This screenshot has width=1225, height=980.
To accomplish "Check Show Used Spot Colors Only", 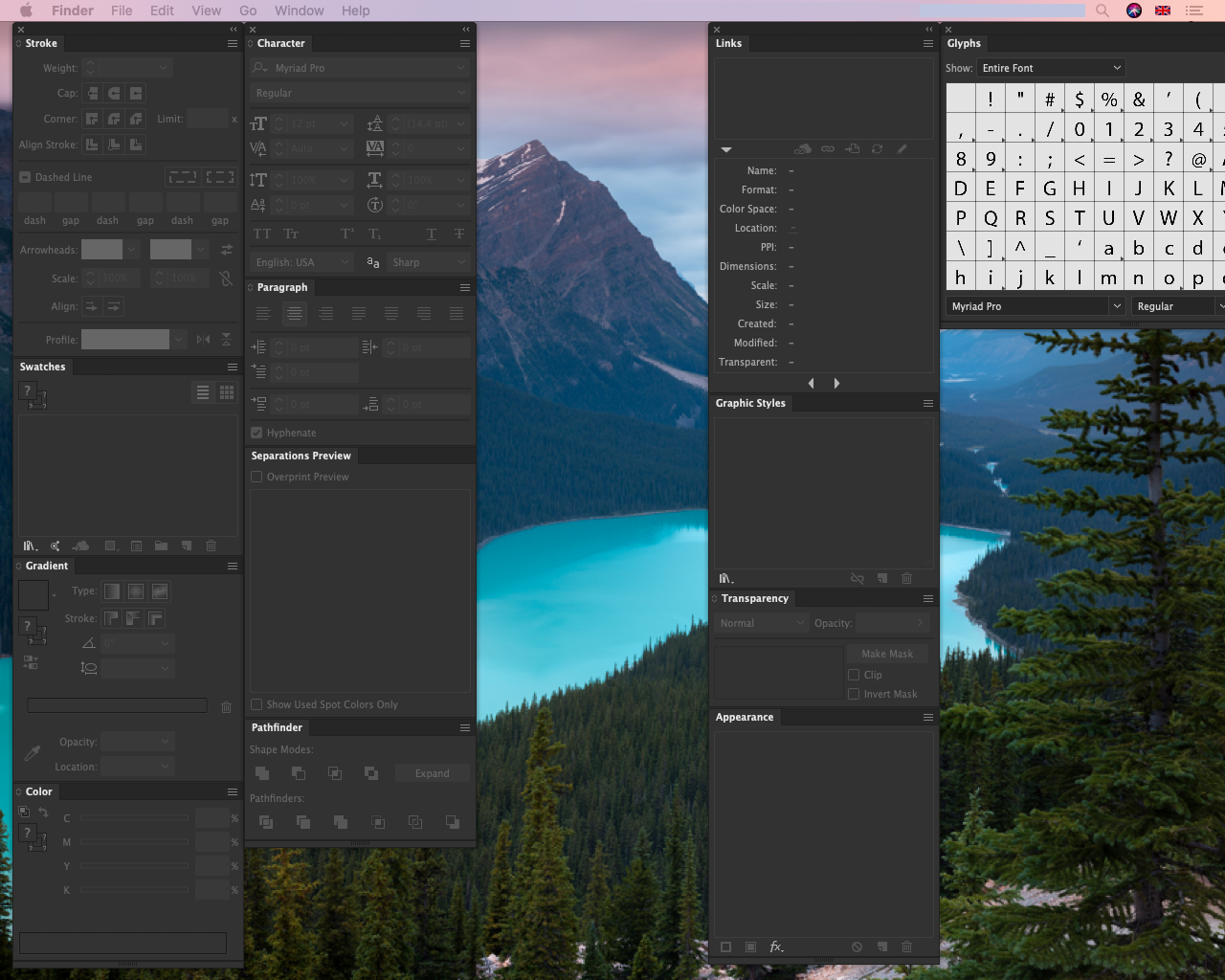I will (x=256, y=704).
